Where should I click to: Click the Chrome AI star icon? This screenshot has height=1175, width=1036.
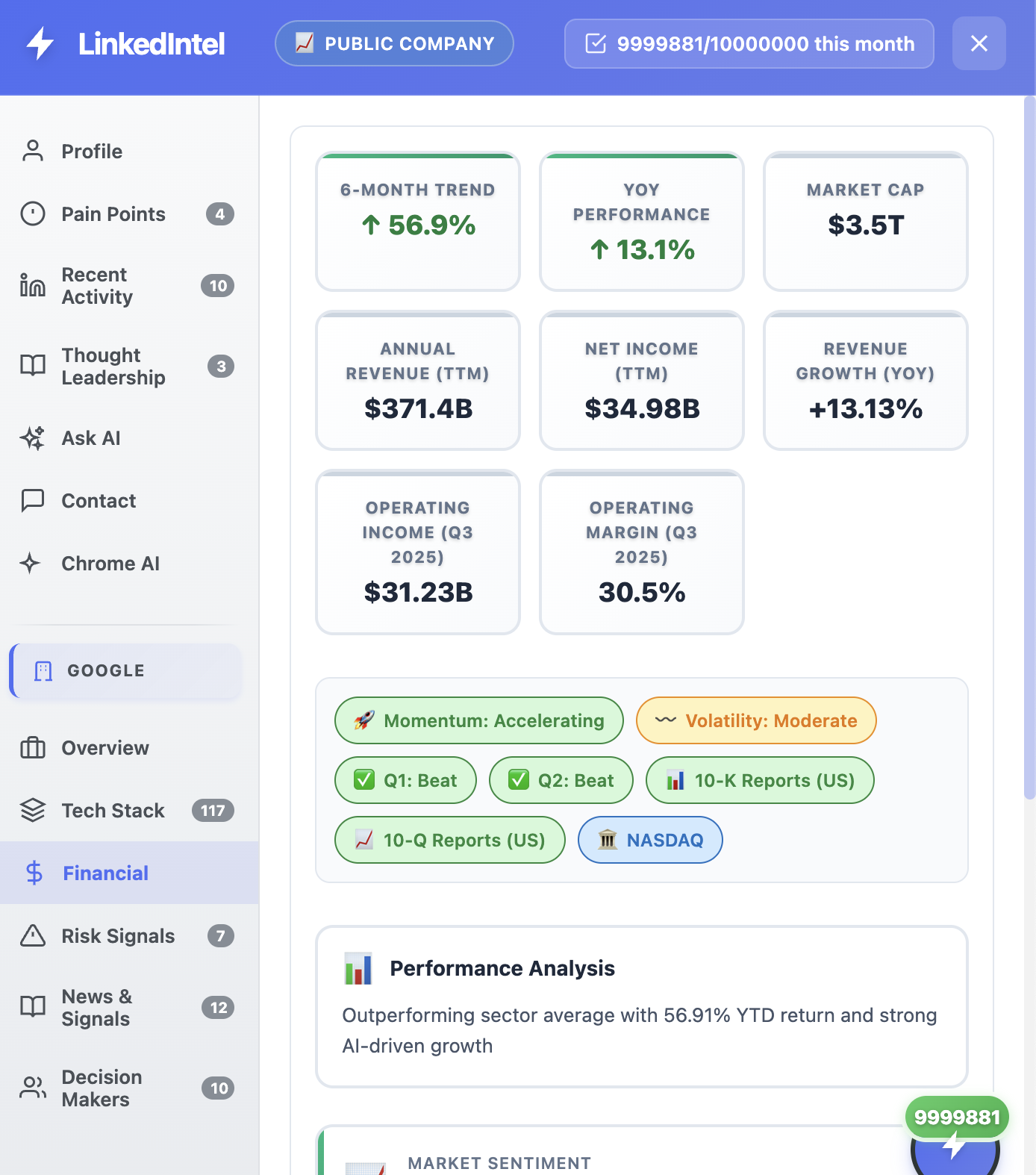tap(30, 563)
